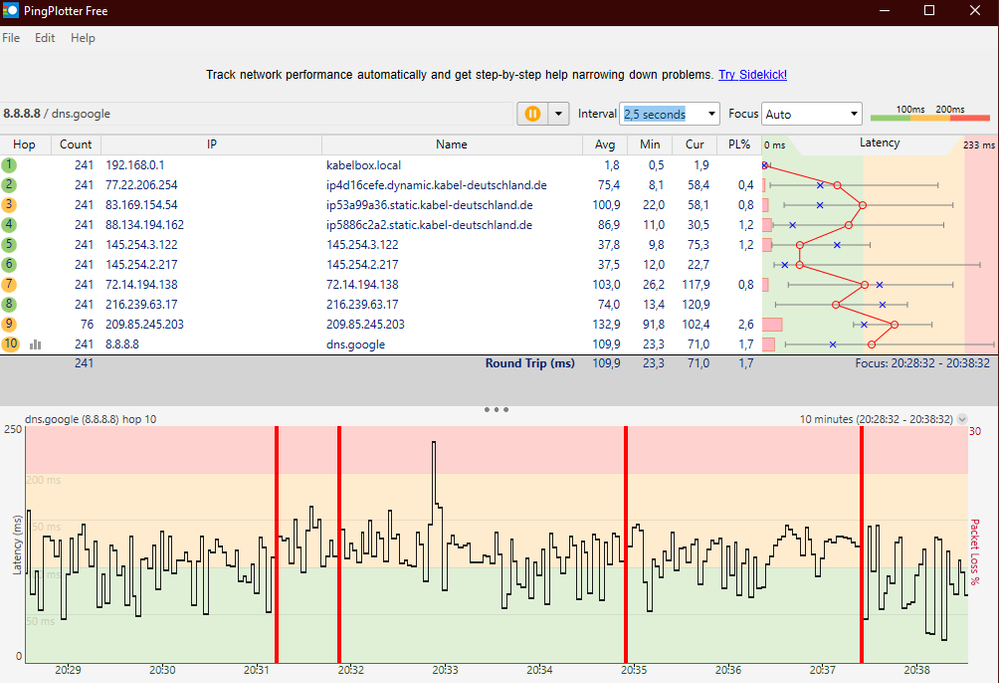Toggle the hop 10 timeline graph icon

[36, 344]
